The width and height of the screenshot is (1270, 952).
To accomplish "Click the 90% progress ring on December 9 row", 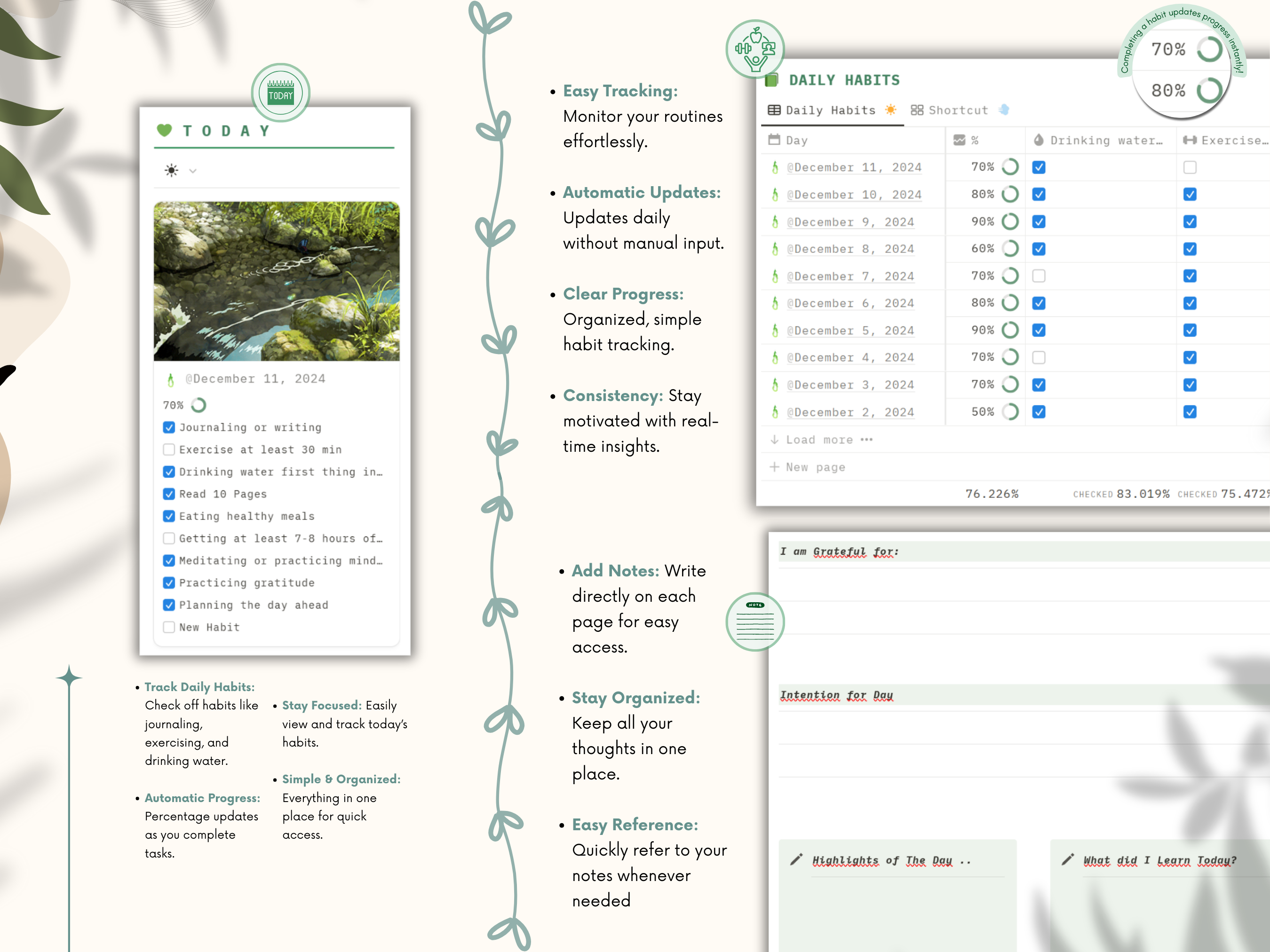I will click(1010, 221).
